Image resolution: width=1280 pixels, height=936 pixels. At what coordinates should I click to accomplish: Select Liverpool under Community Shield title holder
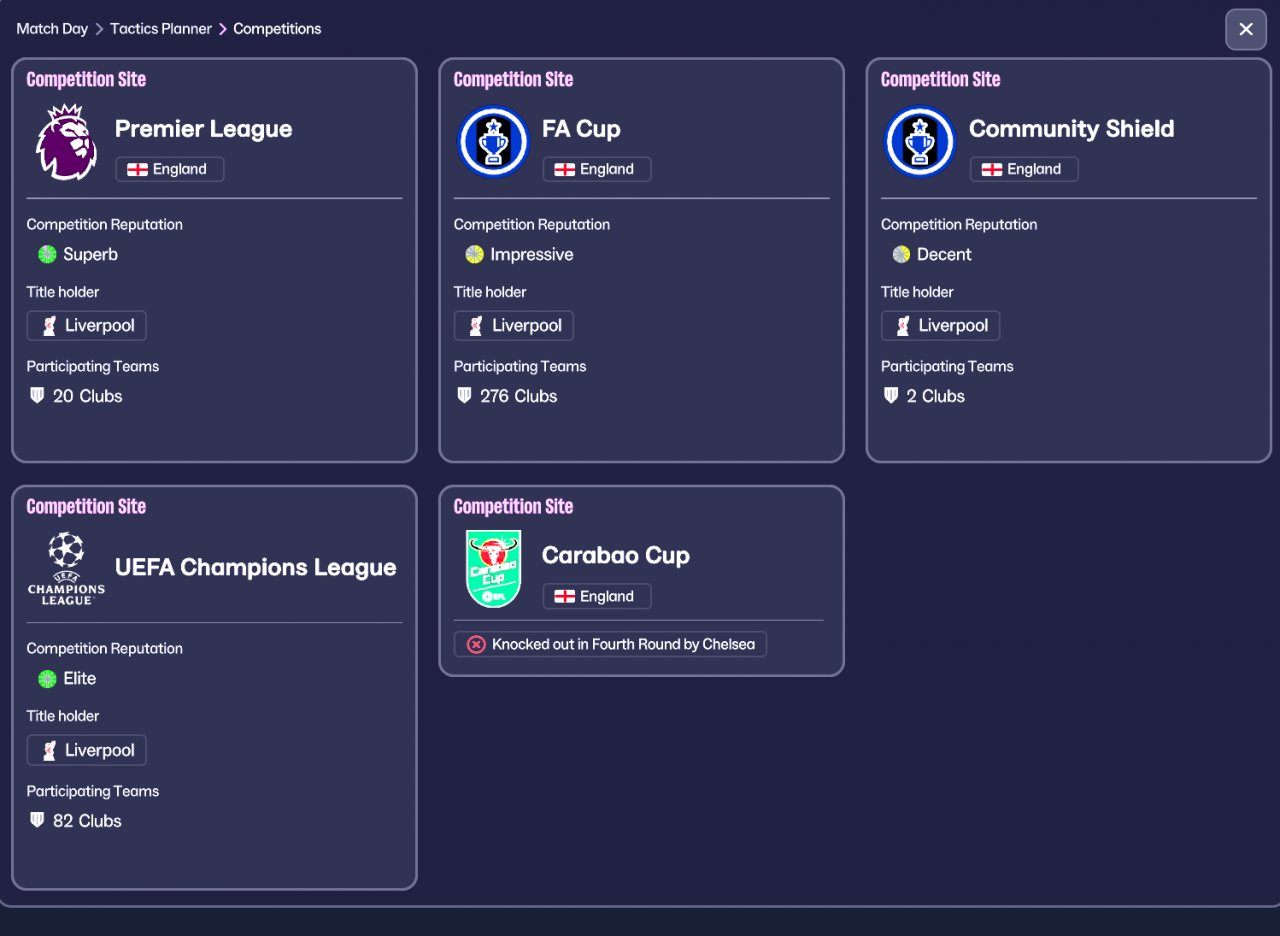(x=941, y=326)
